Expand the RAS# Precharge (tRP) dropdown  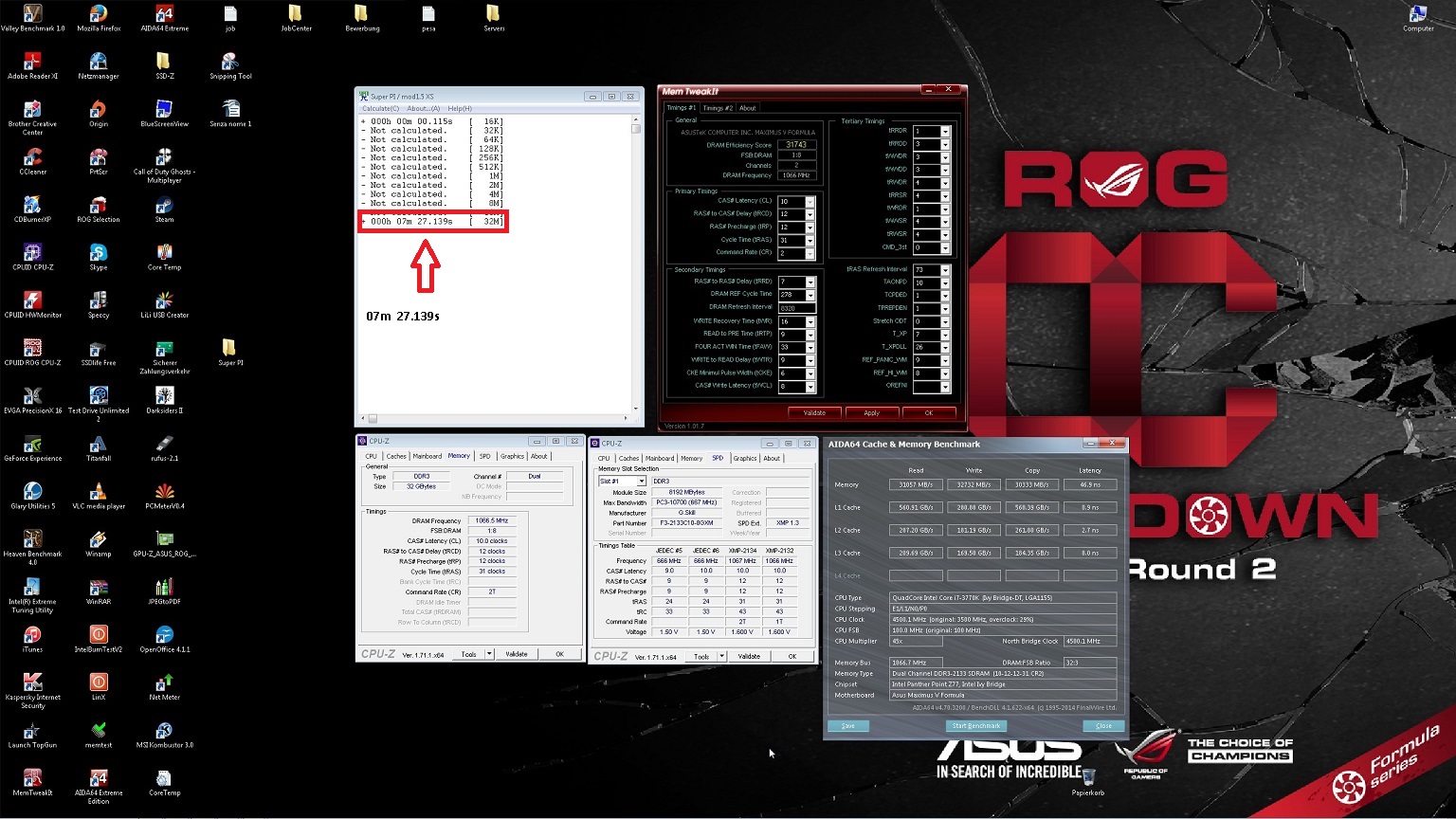(x=810, y=227)
